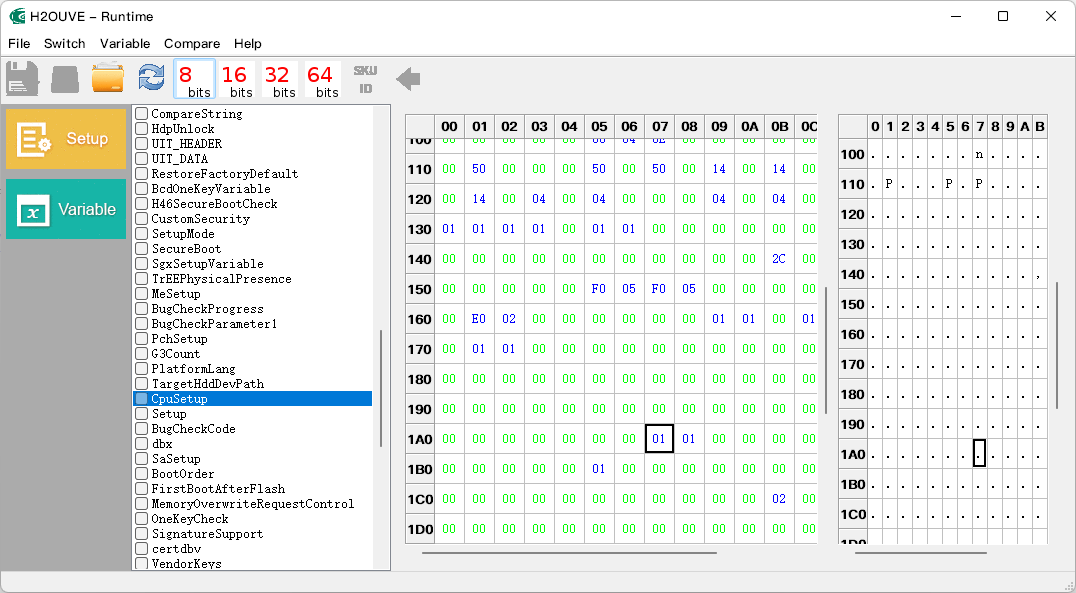This screenshot has width=1076, height=593.
Task: Click the gray back arrow icon
Action: (408, 79)
